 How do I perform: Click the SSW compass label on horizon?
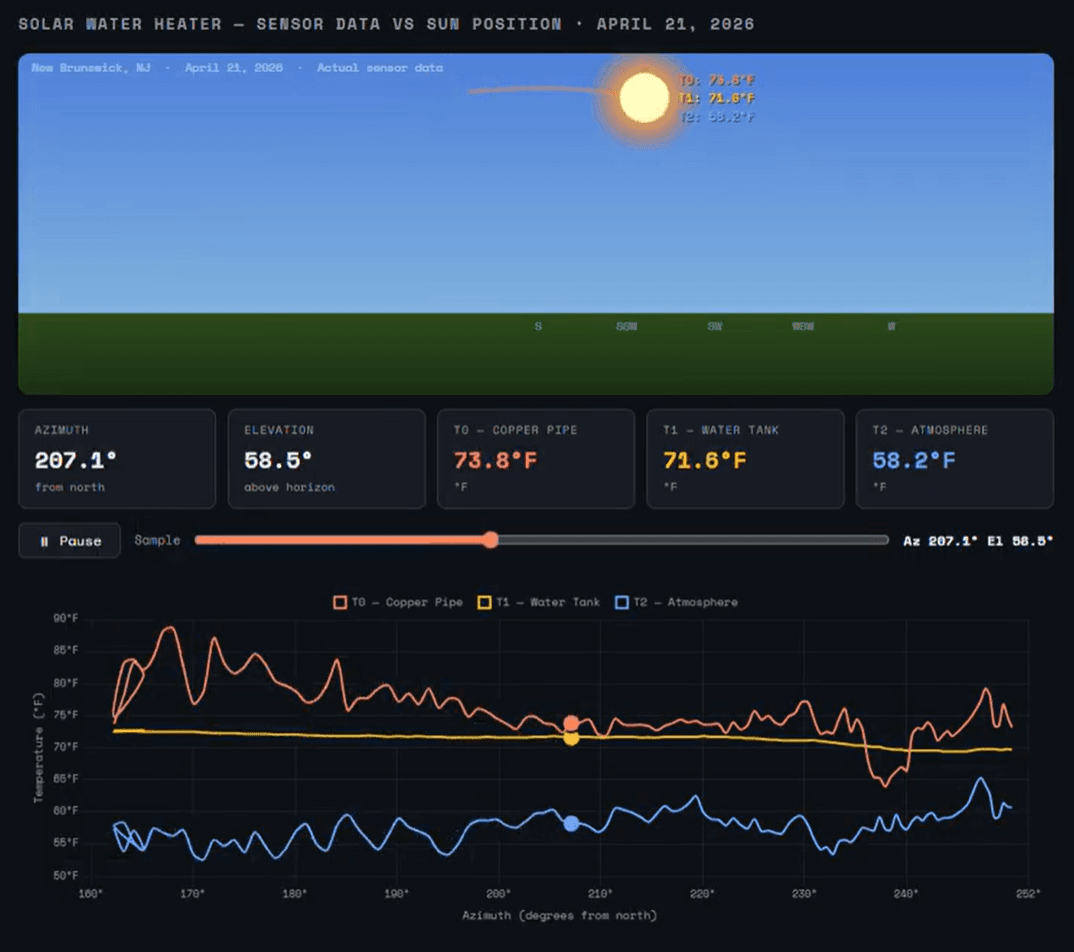click(x=627, y=326)
